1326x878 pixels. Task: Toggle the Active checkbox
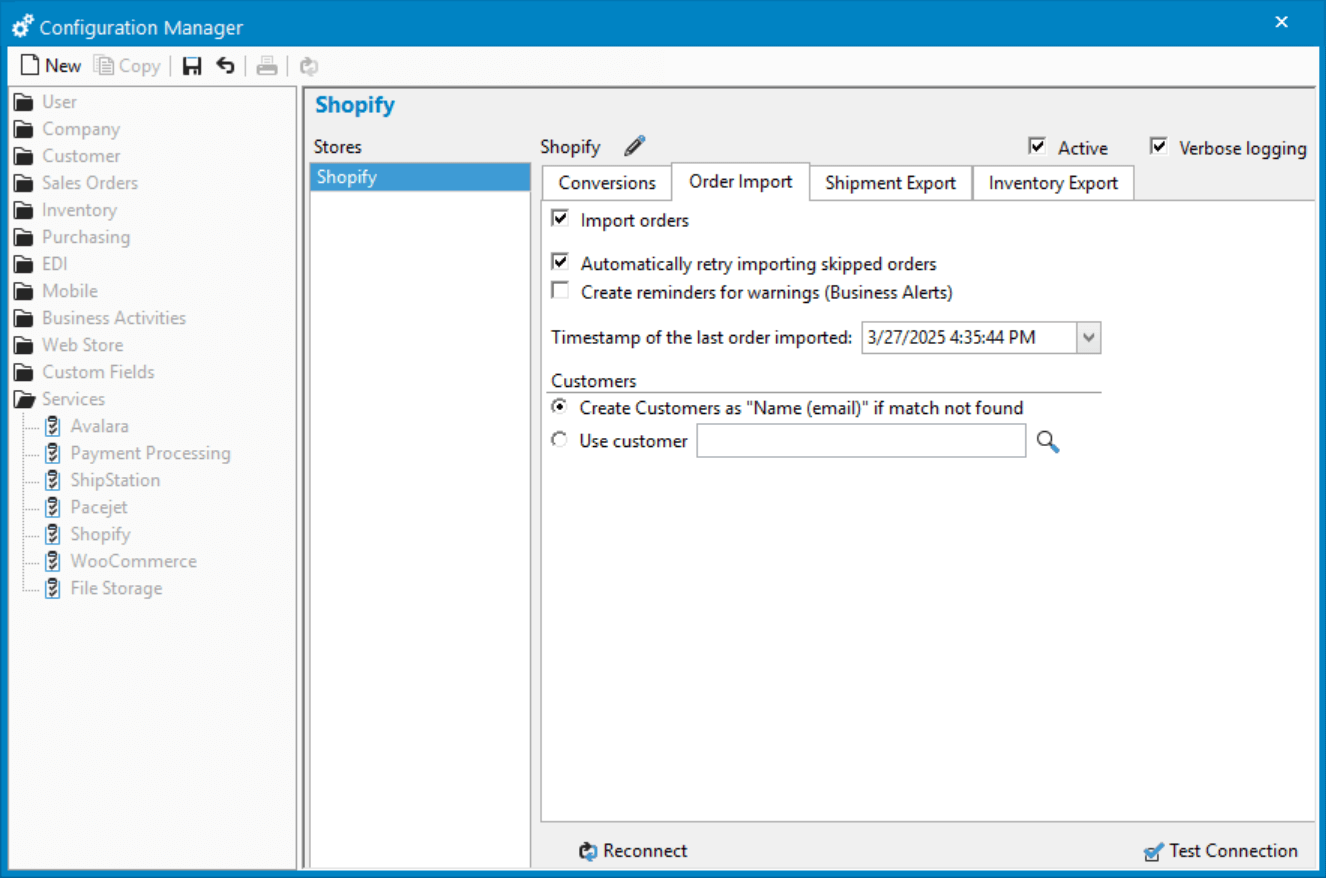tap(1037, 146)
